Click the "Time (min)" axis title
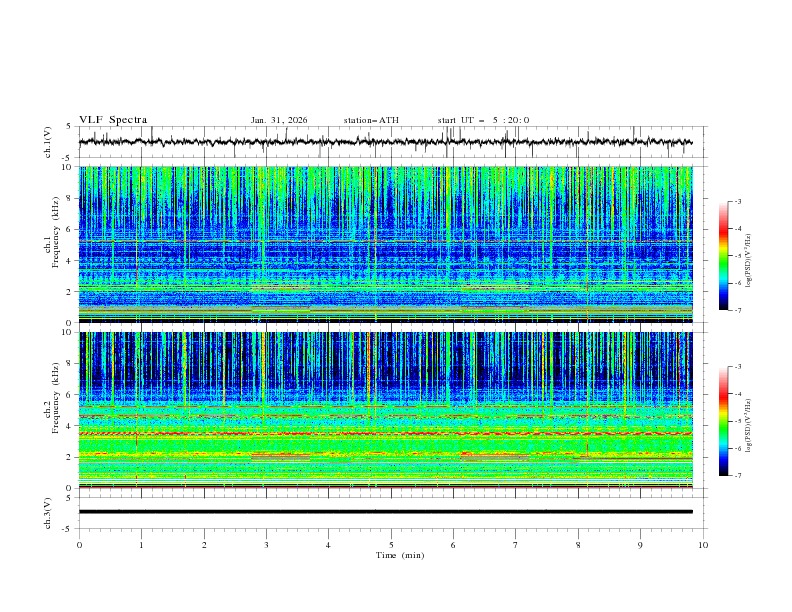The image size is (792, 612). (400, 555)
